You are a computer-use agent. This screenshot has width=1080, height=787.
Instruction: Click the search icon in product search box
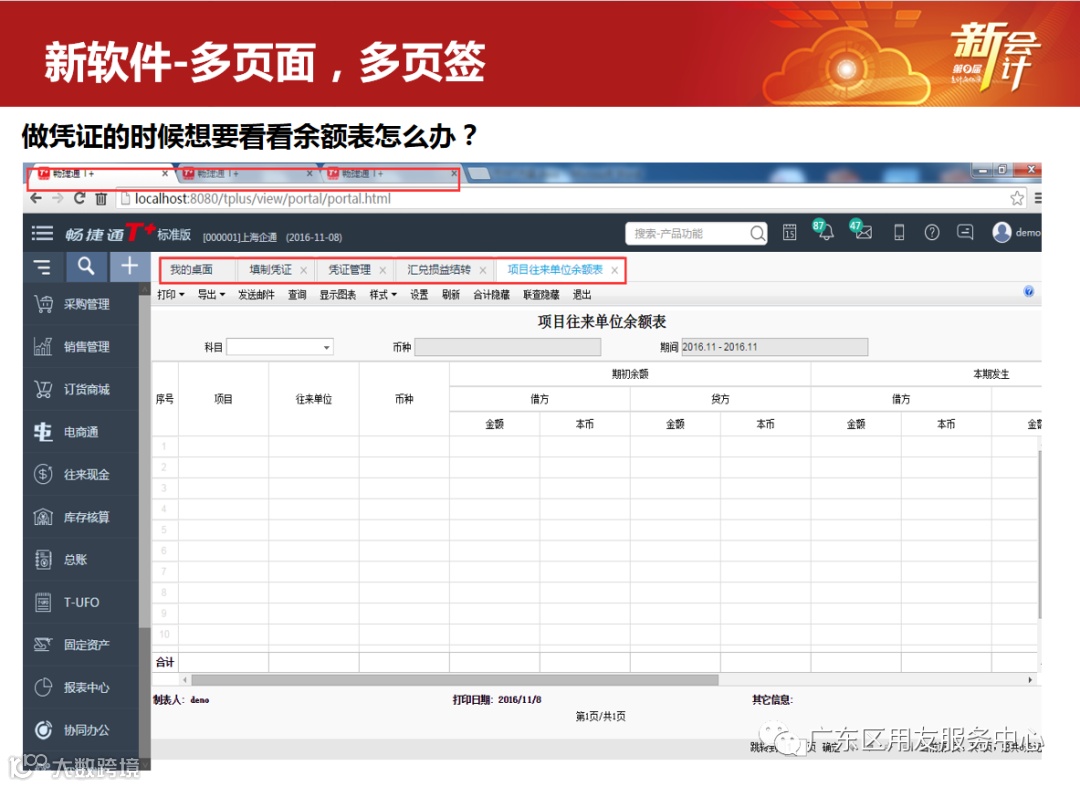point(757,233)
